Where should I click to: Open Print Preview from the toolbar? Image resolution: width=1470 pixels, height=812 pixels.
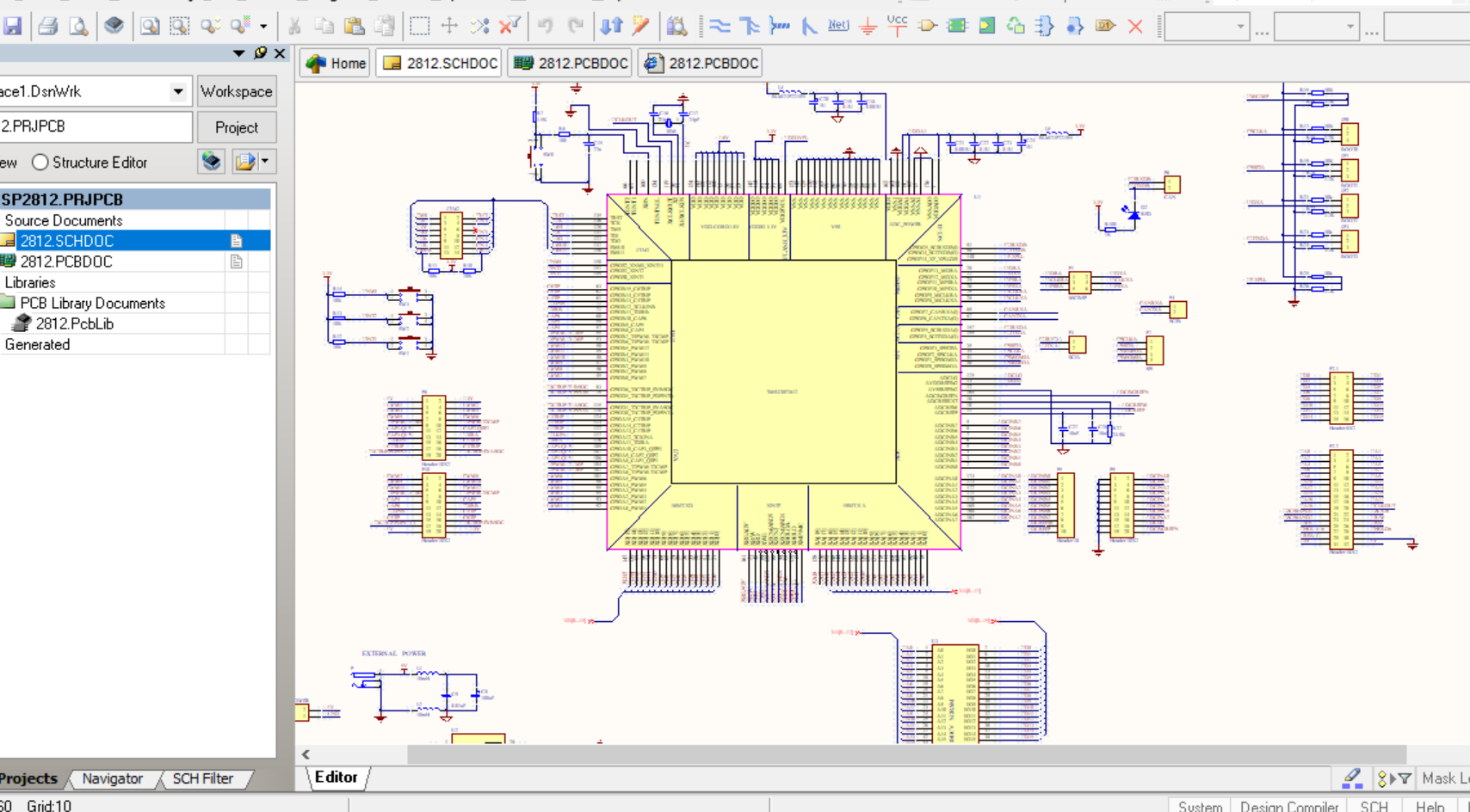78,26
